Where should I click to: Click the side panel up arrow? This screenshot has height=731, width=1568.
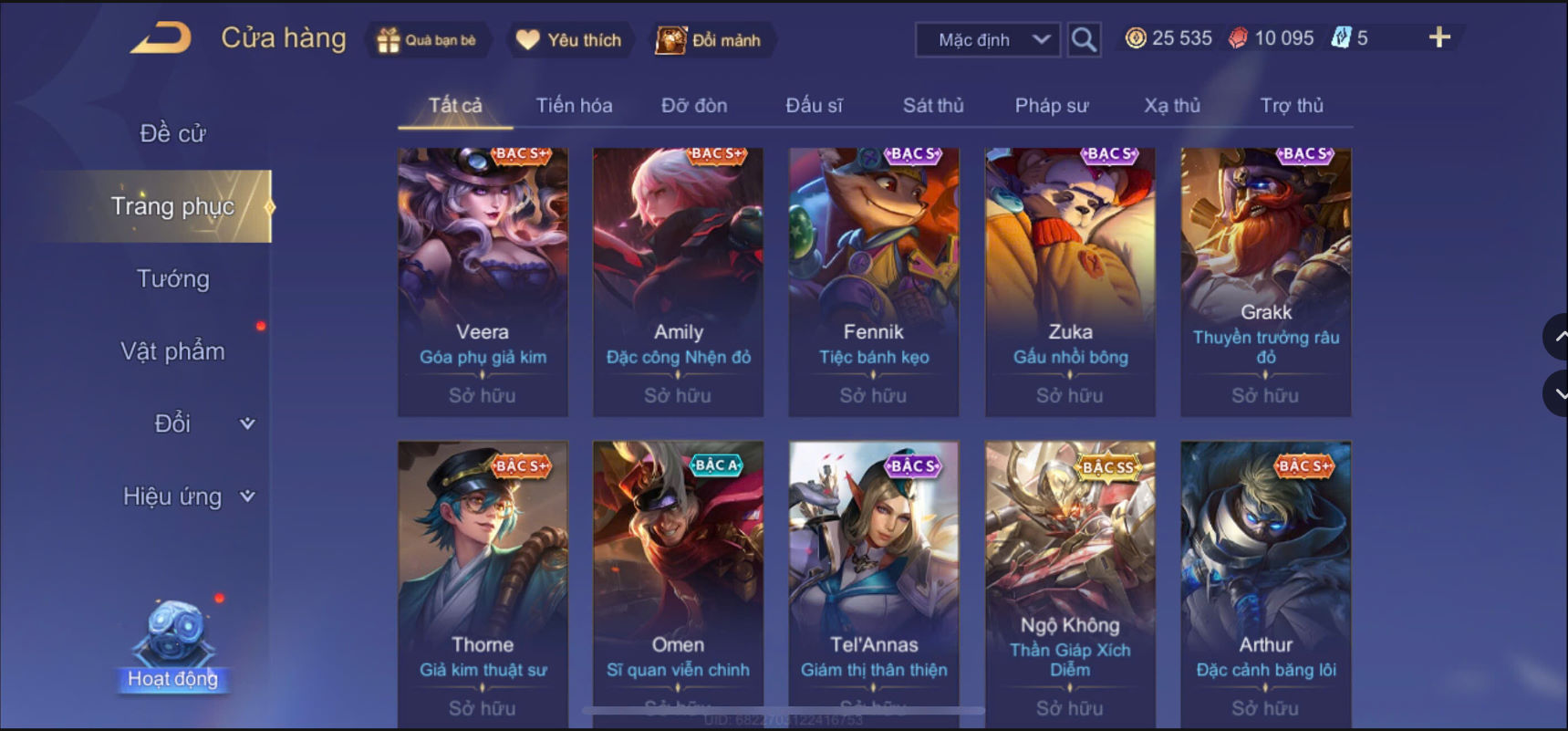pyautogui.click(x=1558, y=337)
